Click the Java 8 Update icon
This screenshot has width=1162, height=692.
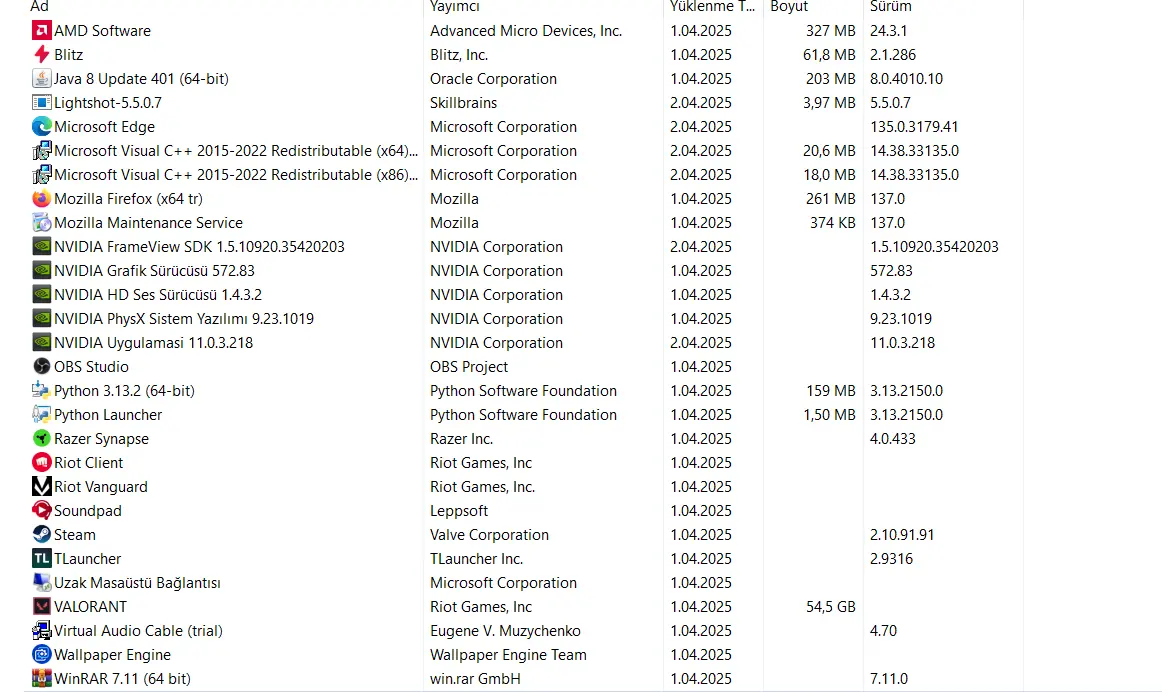click(42, 79)
